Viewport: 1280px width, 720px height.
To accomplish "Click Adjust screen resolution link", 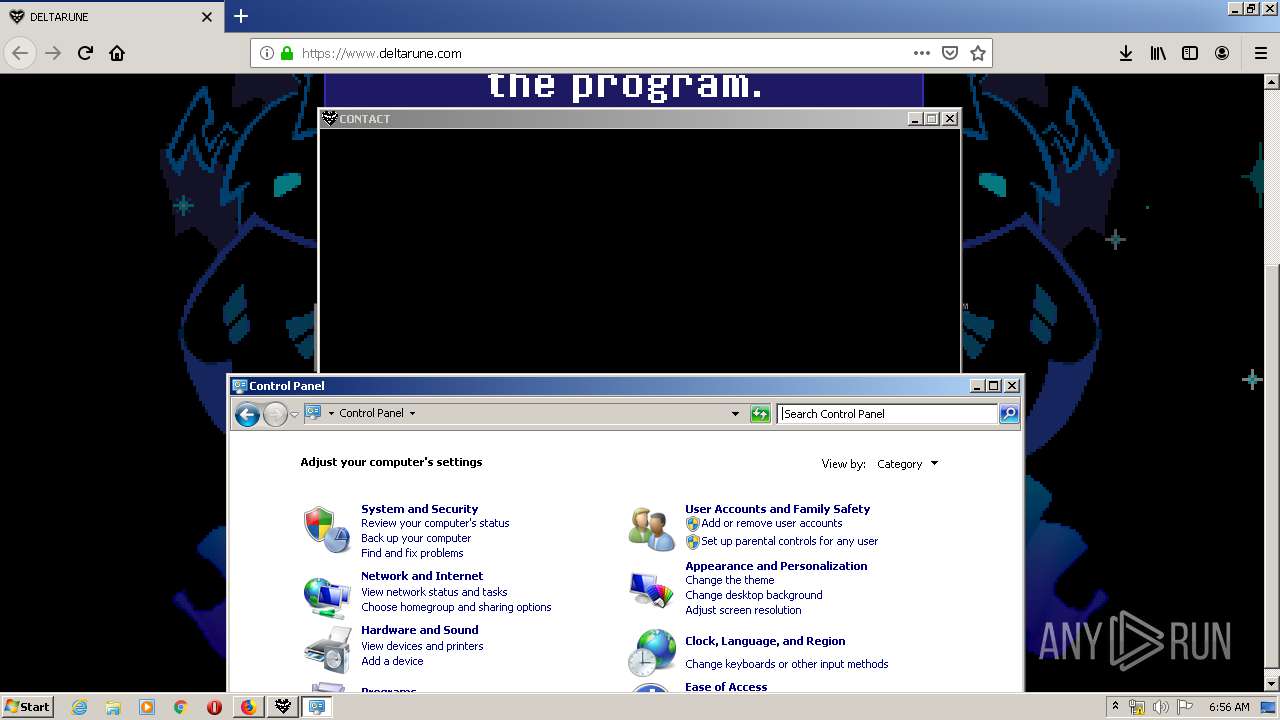I will coord(743,610).
